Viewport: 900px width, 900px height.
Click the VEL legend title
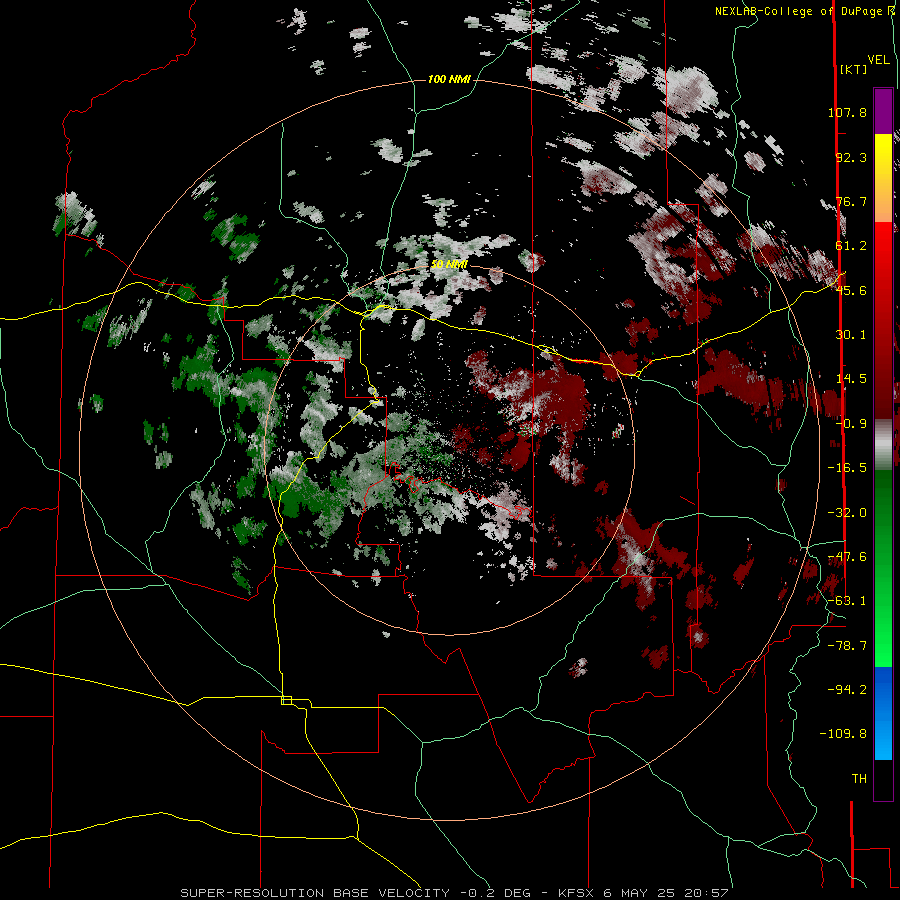point(878,60)
